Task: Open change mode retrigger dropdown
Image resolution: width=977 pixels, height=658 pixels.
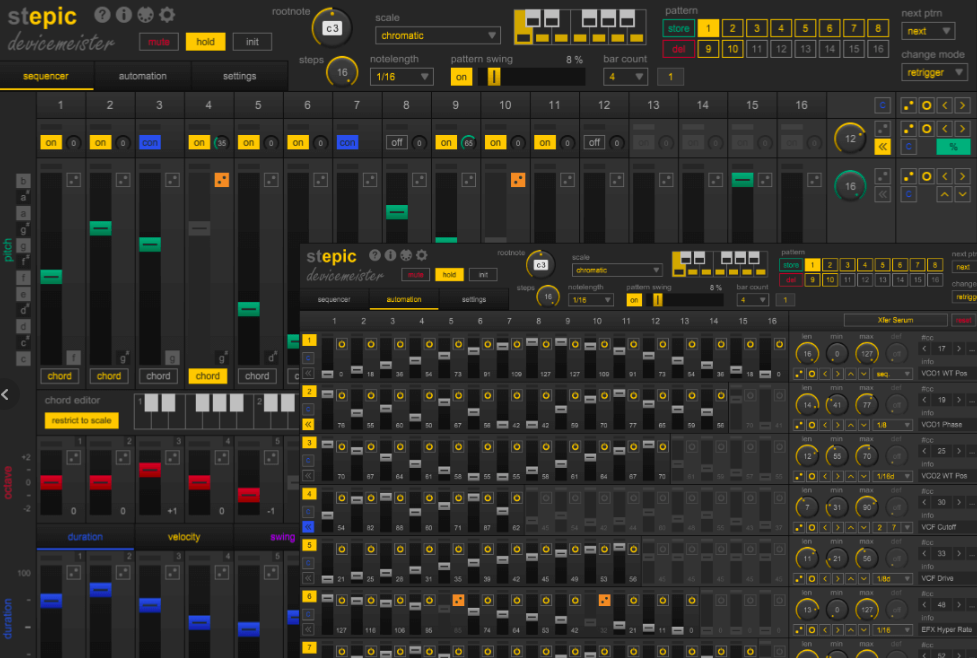Action: coord(934,72)
